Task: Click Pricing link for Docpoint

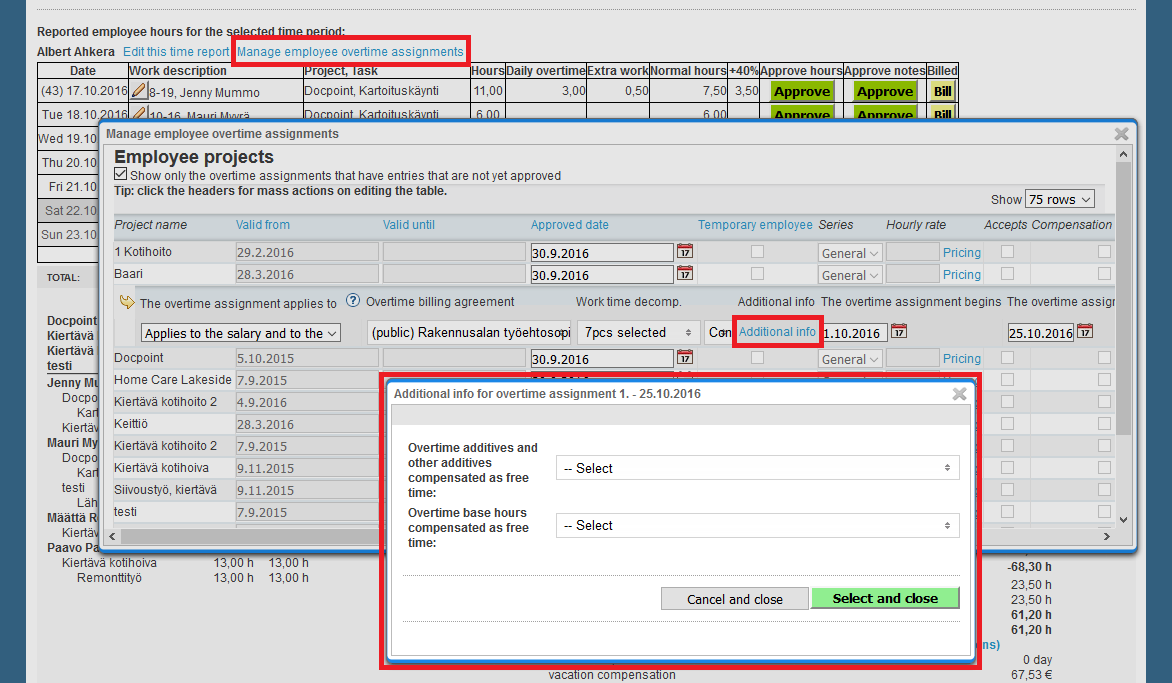Action: pos(961,359)
